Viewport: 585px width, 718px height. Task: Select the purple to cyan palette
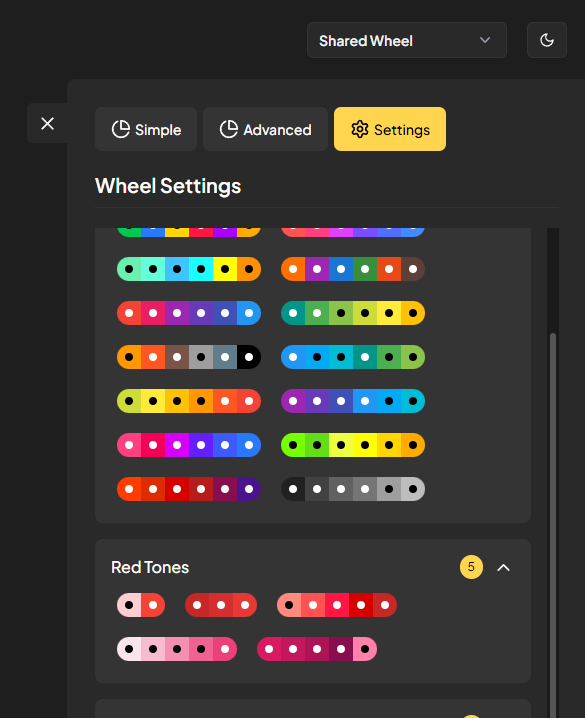click(353, 401)
